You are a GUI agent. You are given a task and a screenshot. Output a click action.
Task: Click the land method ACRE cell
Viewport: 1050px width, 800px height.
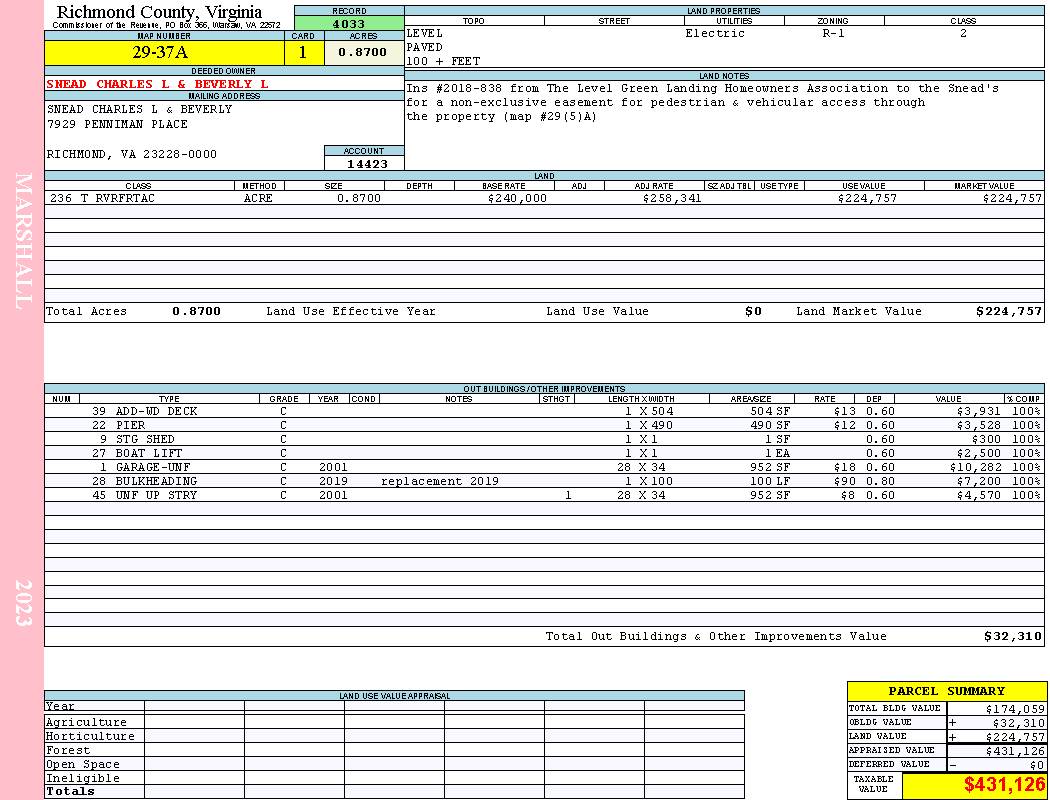click(258, 198)
